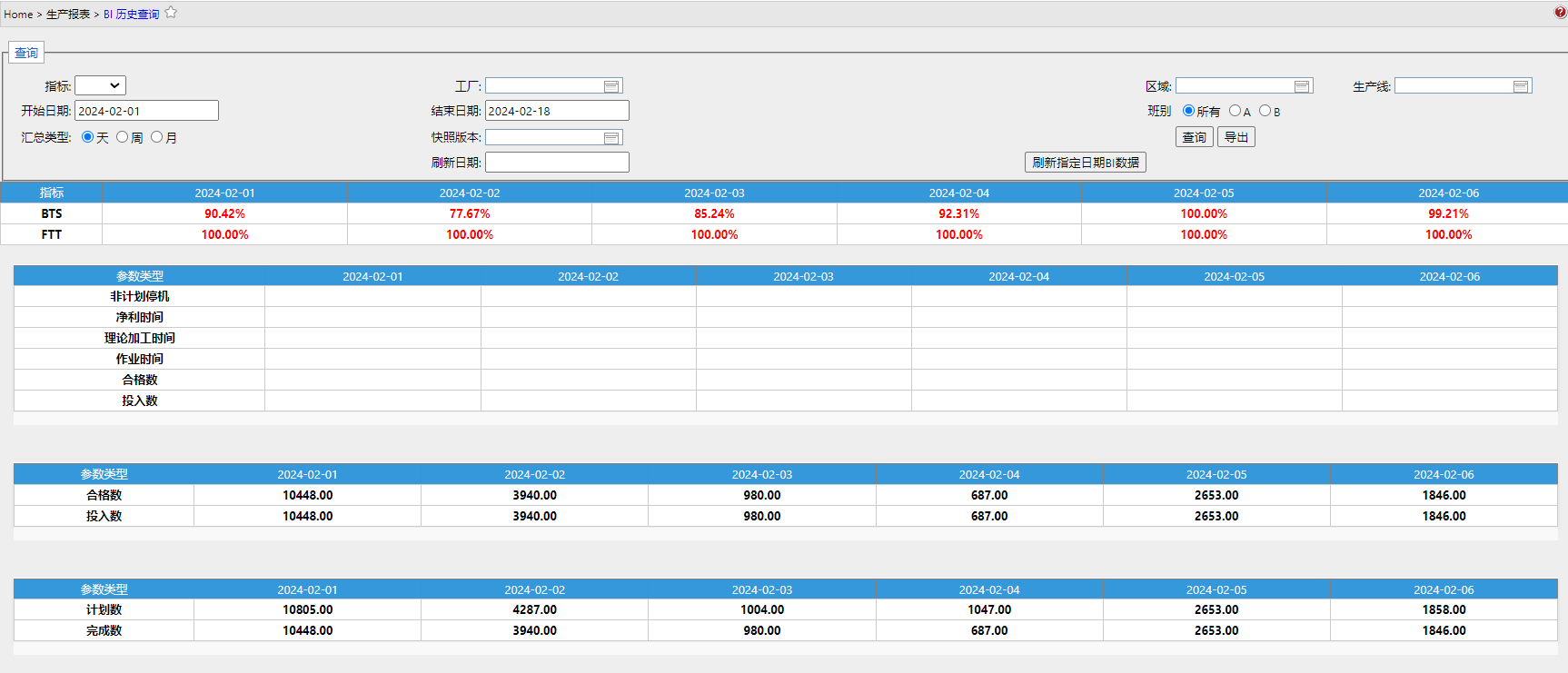Select 完成数 value 1846.00
This screenshot has height=673, width=1568.
[1444, 631]
